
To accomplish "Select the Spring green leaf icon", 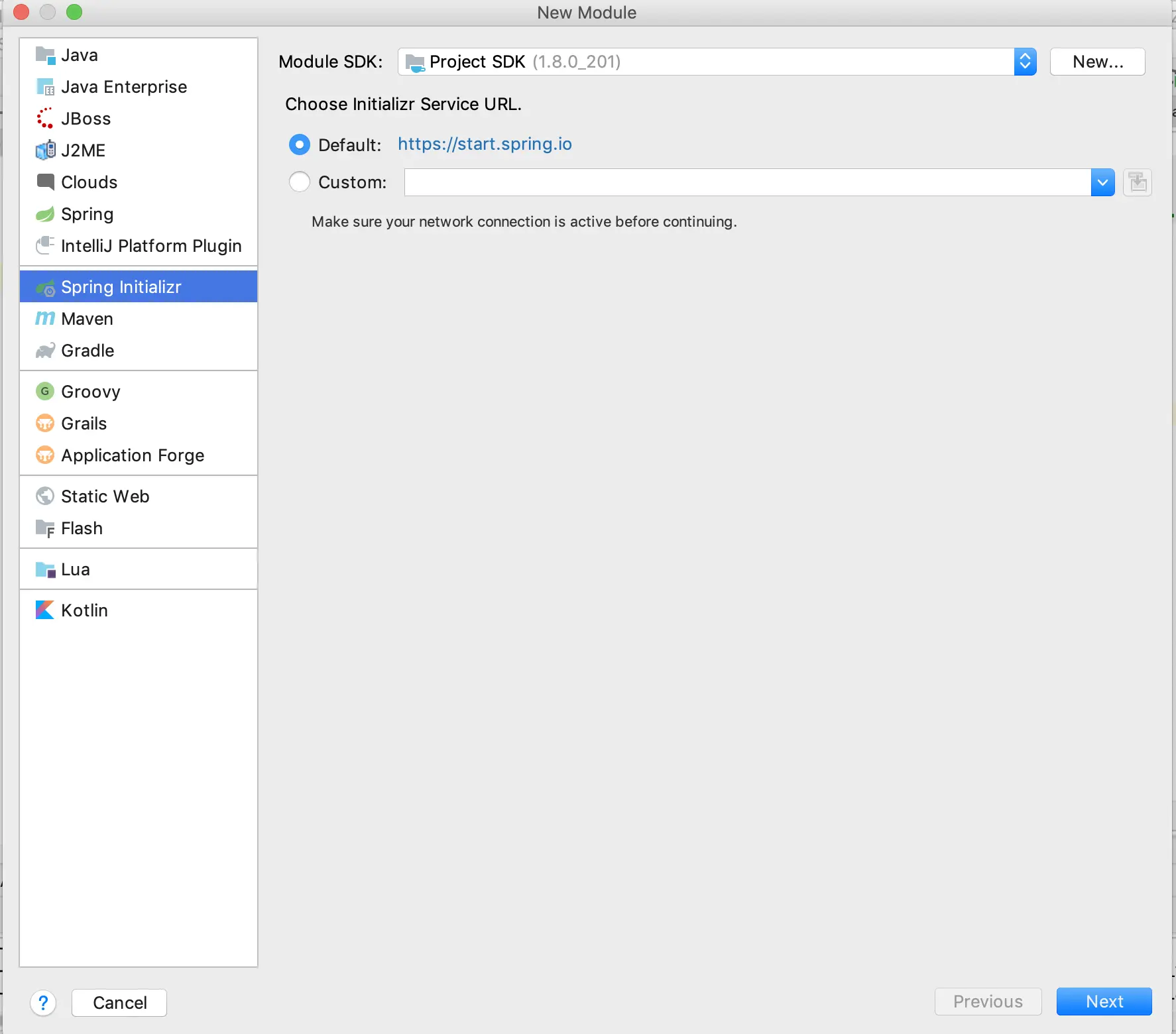I will click(x=45, y=214).
